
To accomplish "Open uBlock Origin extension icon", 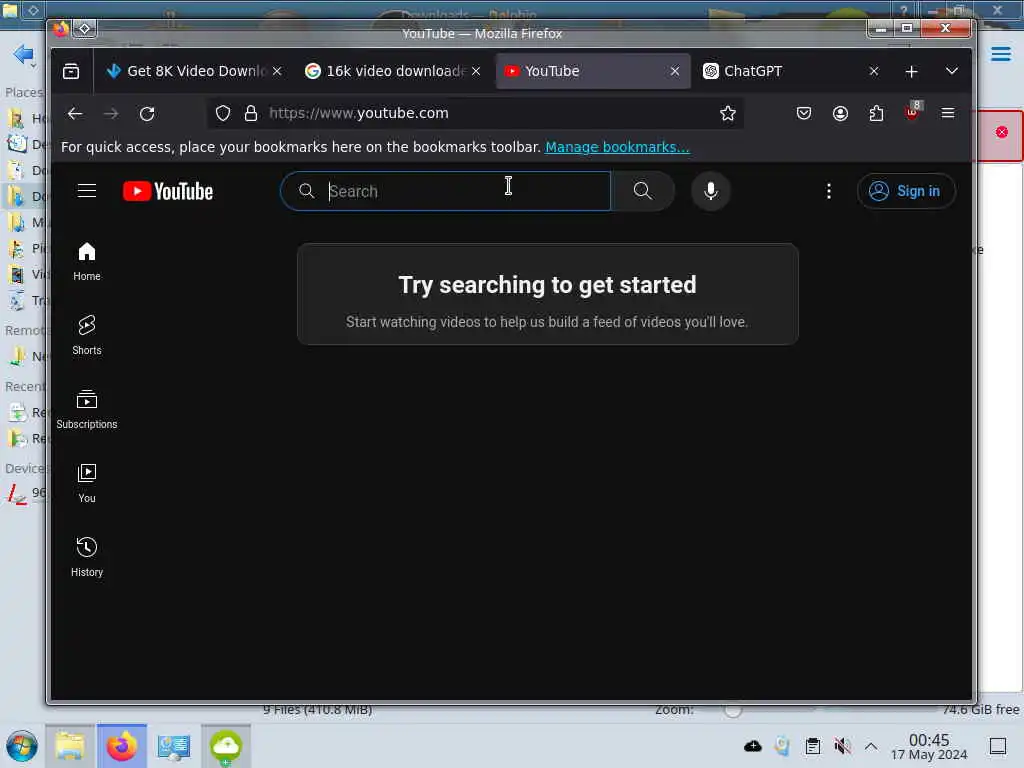I will point(912,112).
